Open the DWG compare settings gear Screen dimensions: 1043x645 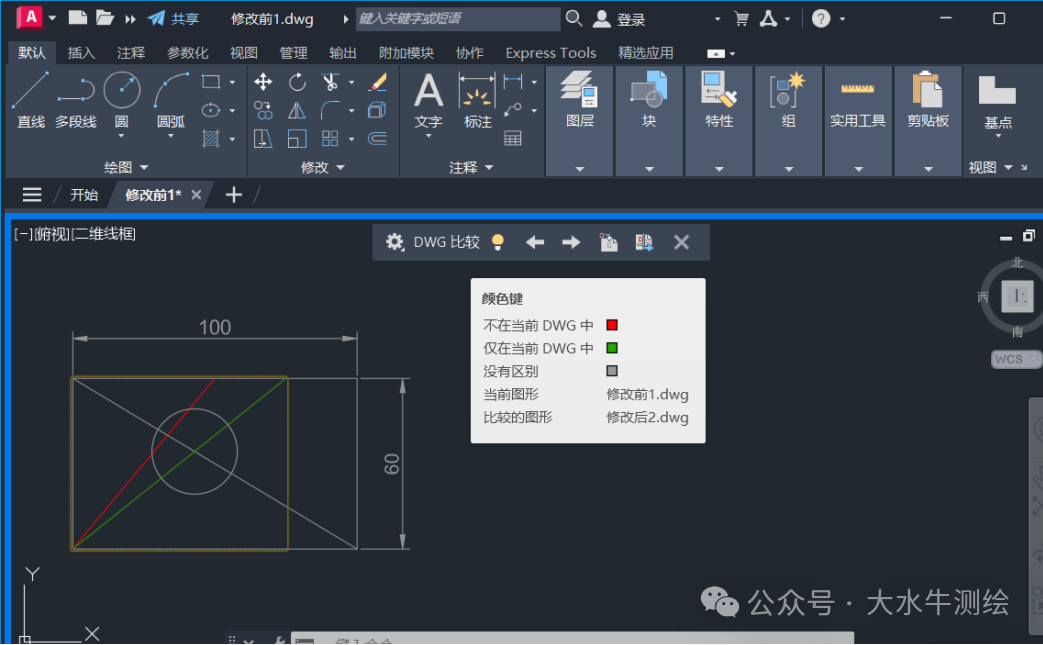pos(394,241)
